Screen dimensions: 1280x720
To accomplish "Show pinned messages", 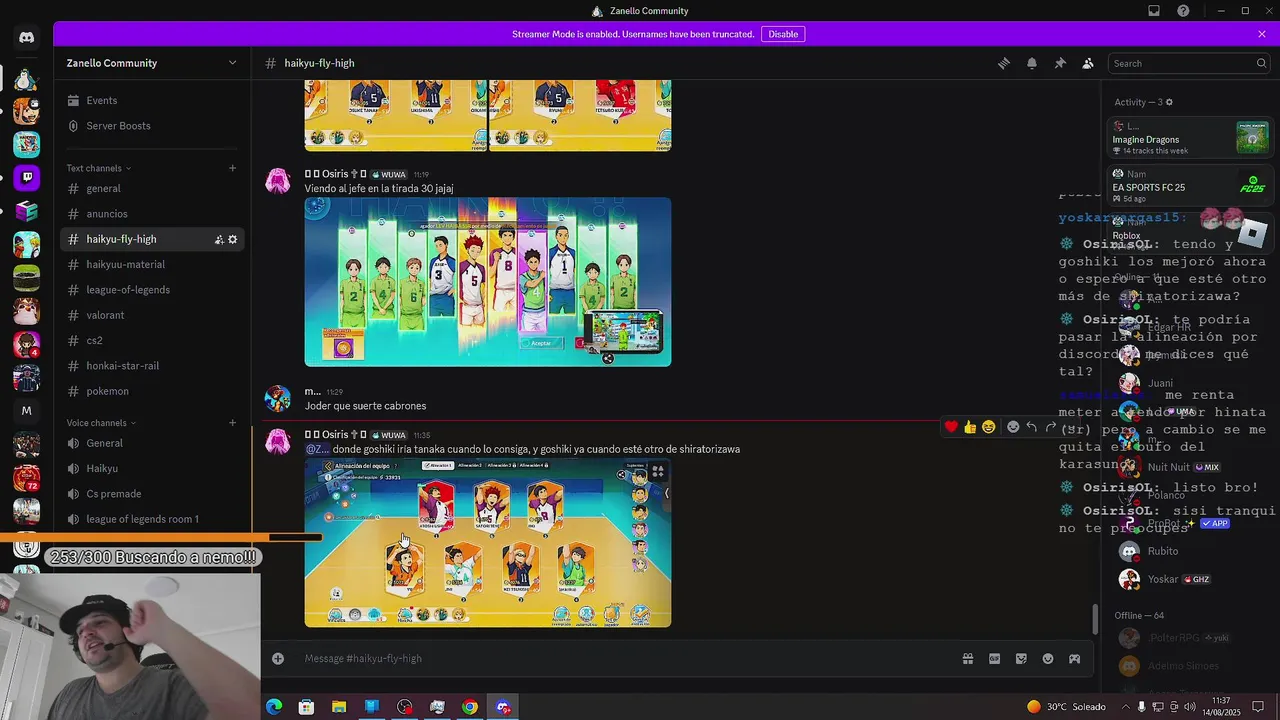I will click(x=1060, y=63).
